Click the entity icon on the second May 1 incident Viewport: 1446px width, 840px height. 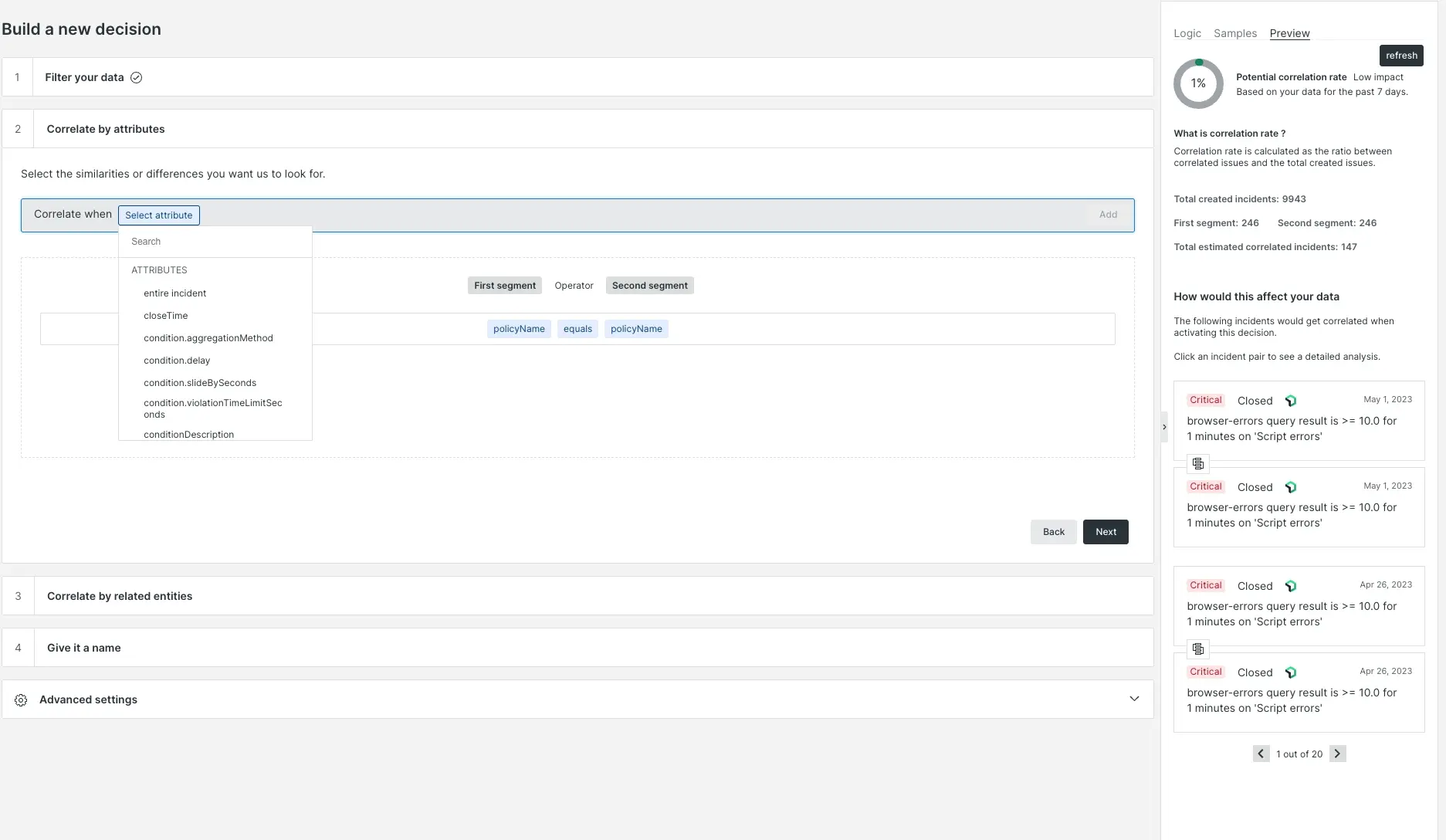1291,487
